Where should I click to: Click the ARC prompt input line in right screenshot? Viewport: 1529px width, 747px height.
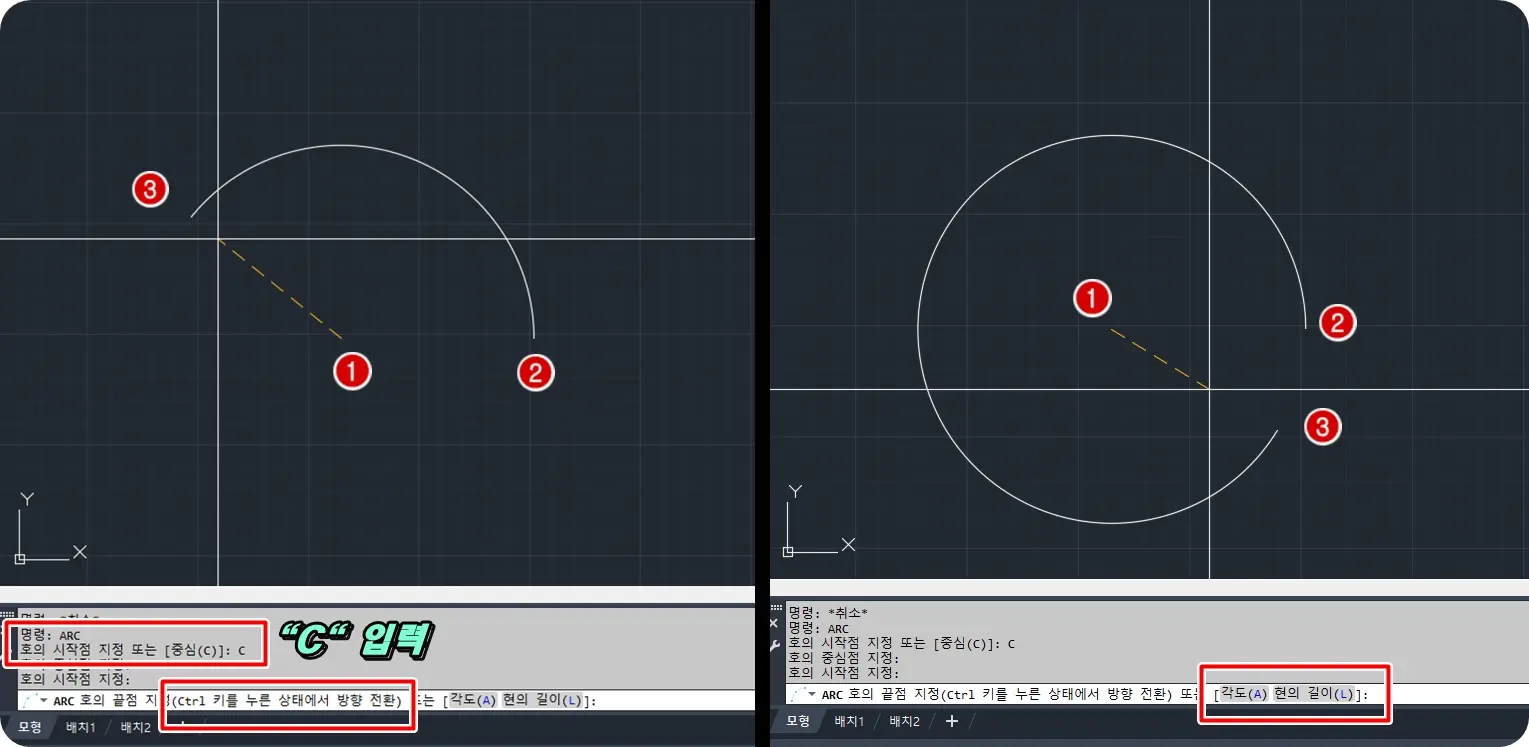coord(1158,694)
